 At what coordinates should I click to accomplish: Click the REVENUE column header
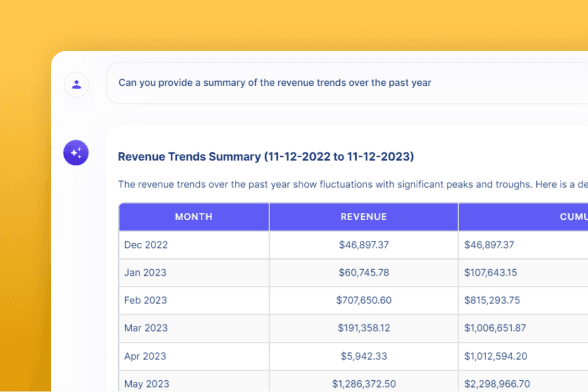[x=364, y=217]
